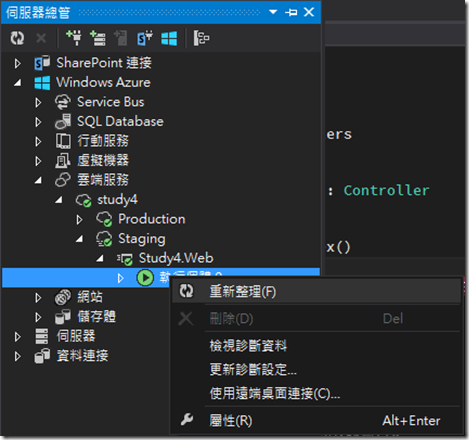Click the Add SharePoint connection toolbar icon
Image resolution: width=469 pixels, height=440 pixels.
[x=145, y=38]
